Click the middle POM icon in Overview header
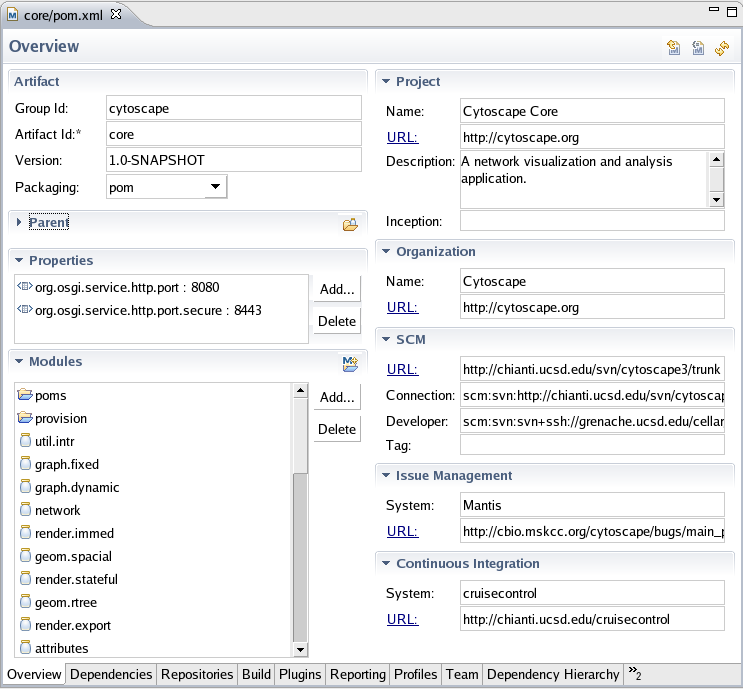The height and width of the screenshot is (689, 743). coord(698,48)
